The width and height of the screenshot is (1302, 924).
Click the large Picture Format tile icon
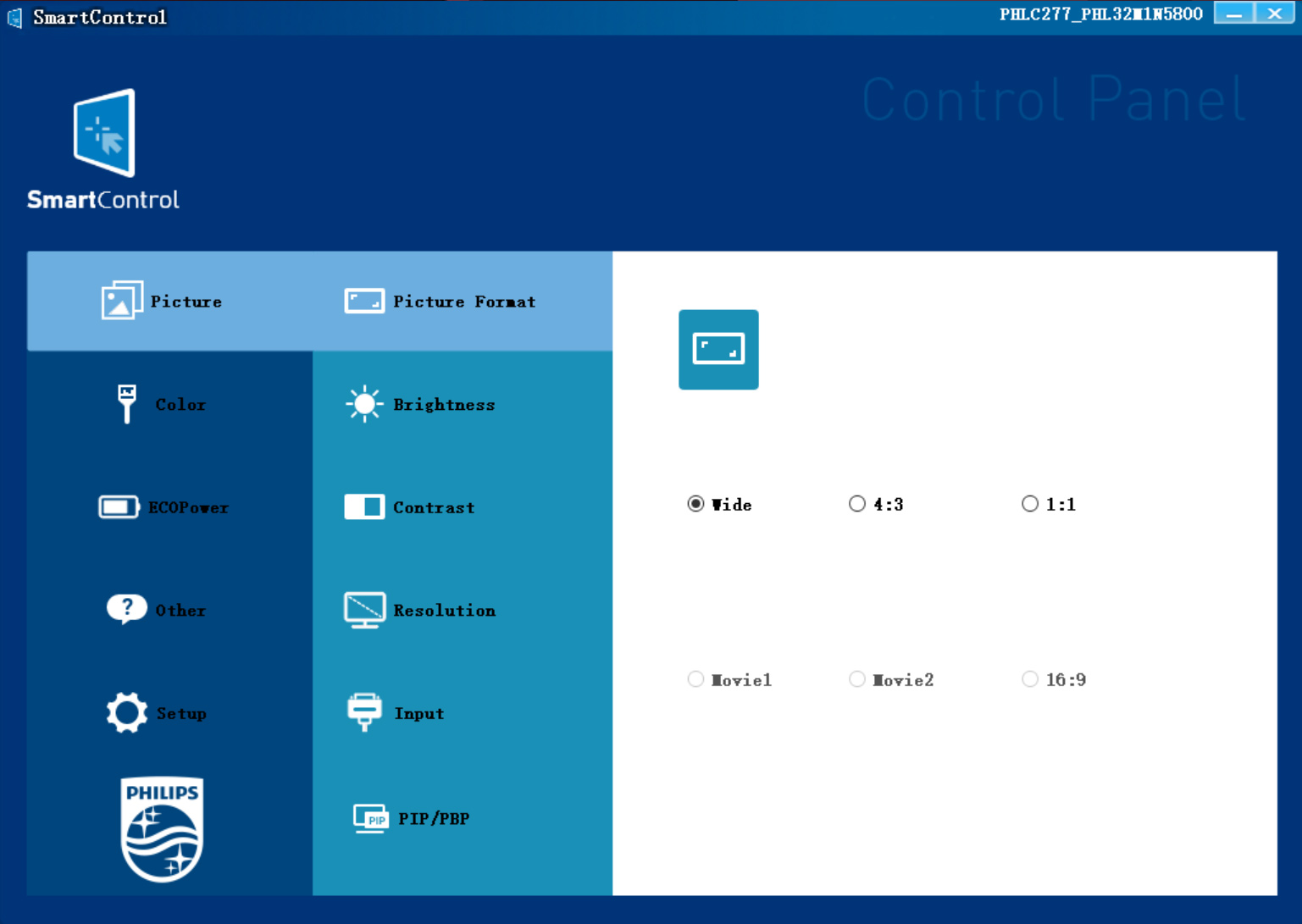pos(718,350)
